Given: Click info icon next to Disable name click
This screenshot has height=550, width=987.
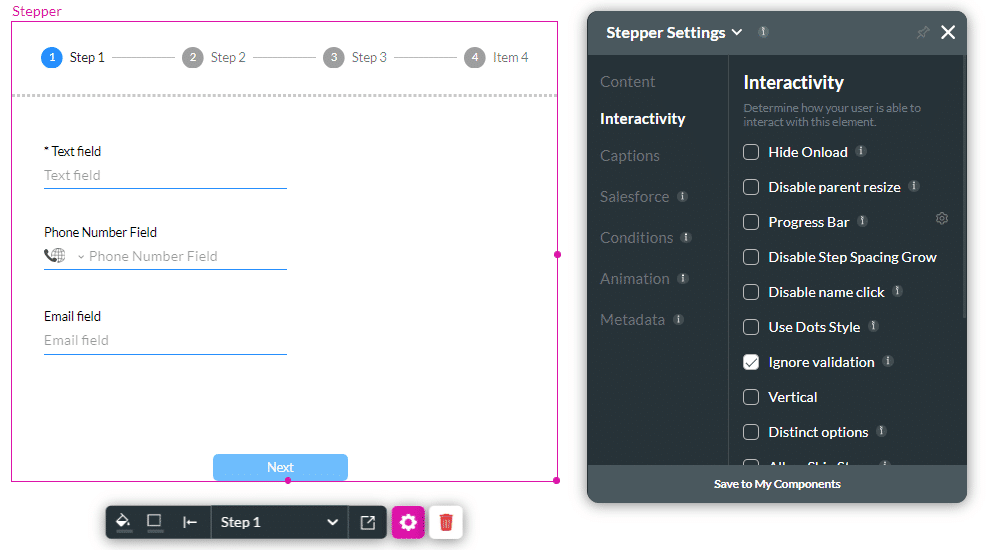Looking at the screenshot, I should (898, 291).
